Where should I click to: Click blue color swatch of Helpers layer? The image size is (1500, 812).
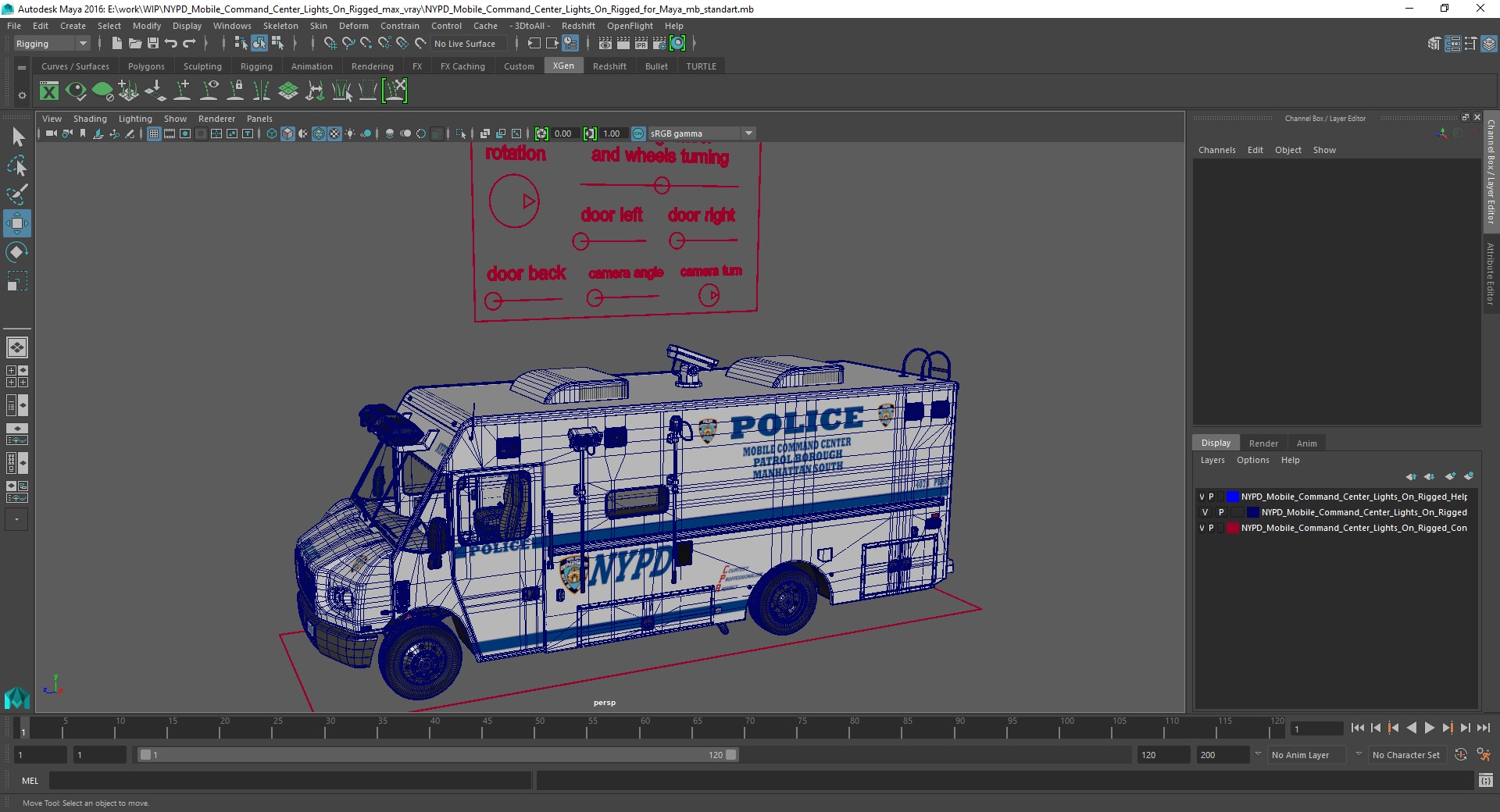1233,497
